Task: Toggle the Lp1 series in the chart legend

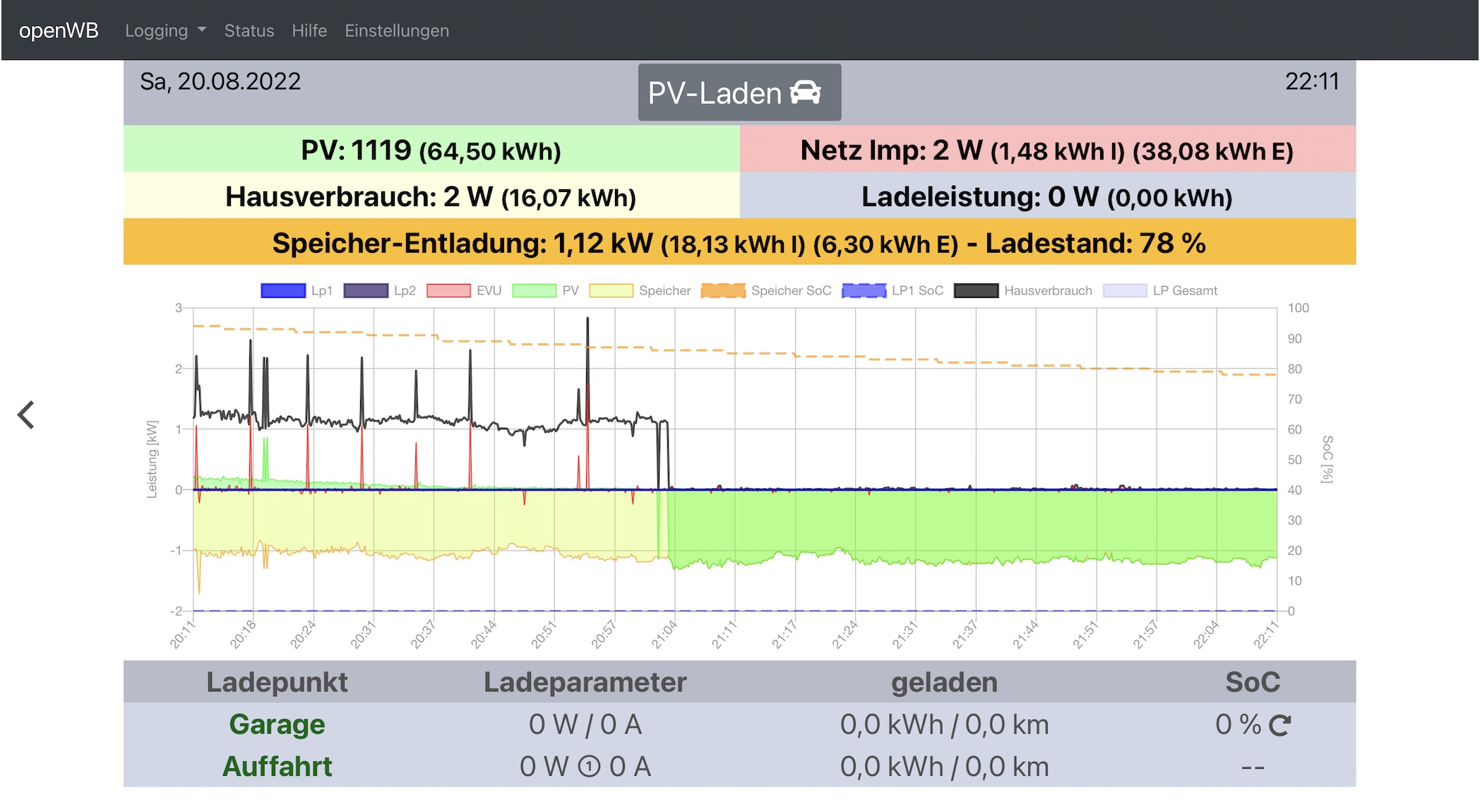Action: (x=283, y=291)
